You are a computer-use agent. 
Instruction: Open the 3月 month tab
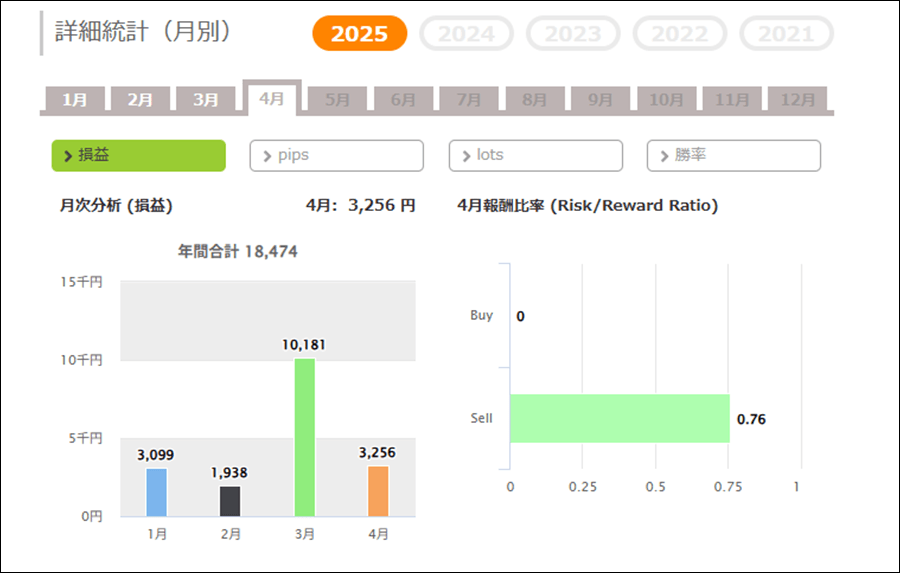pos(205,99)
